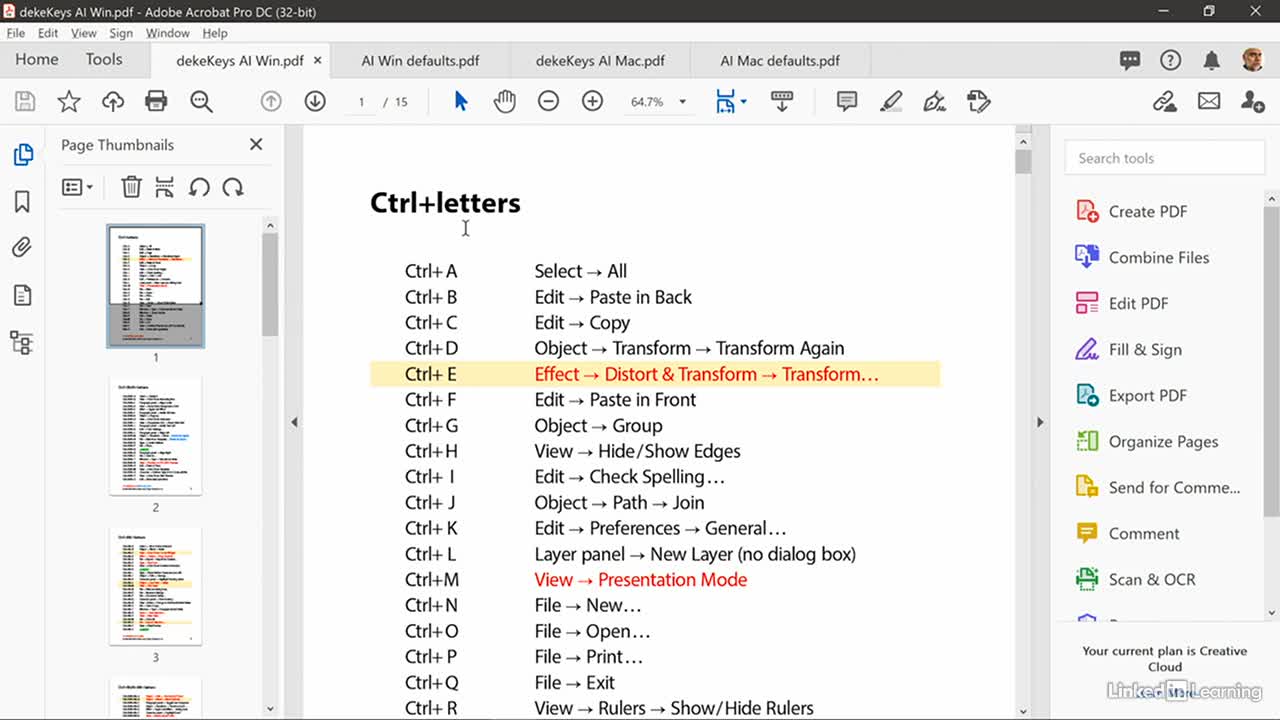Image resolution: width=1280 pixels, height=720 pixels.
Task: Open the Window menu
Action: click(x=168, y=33)
